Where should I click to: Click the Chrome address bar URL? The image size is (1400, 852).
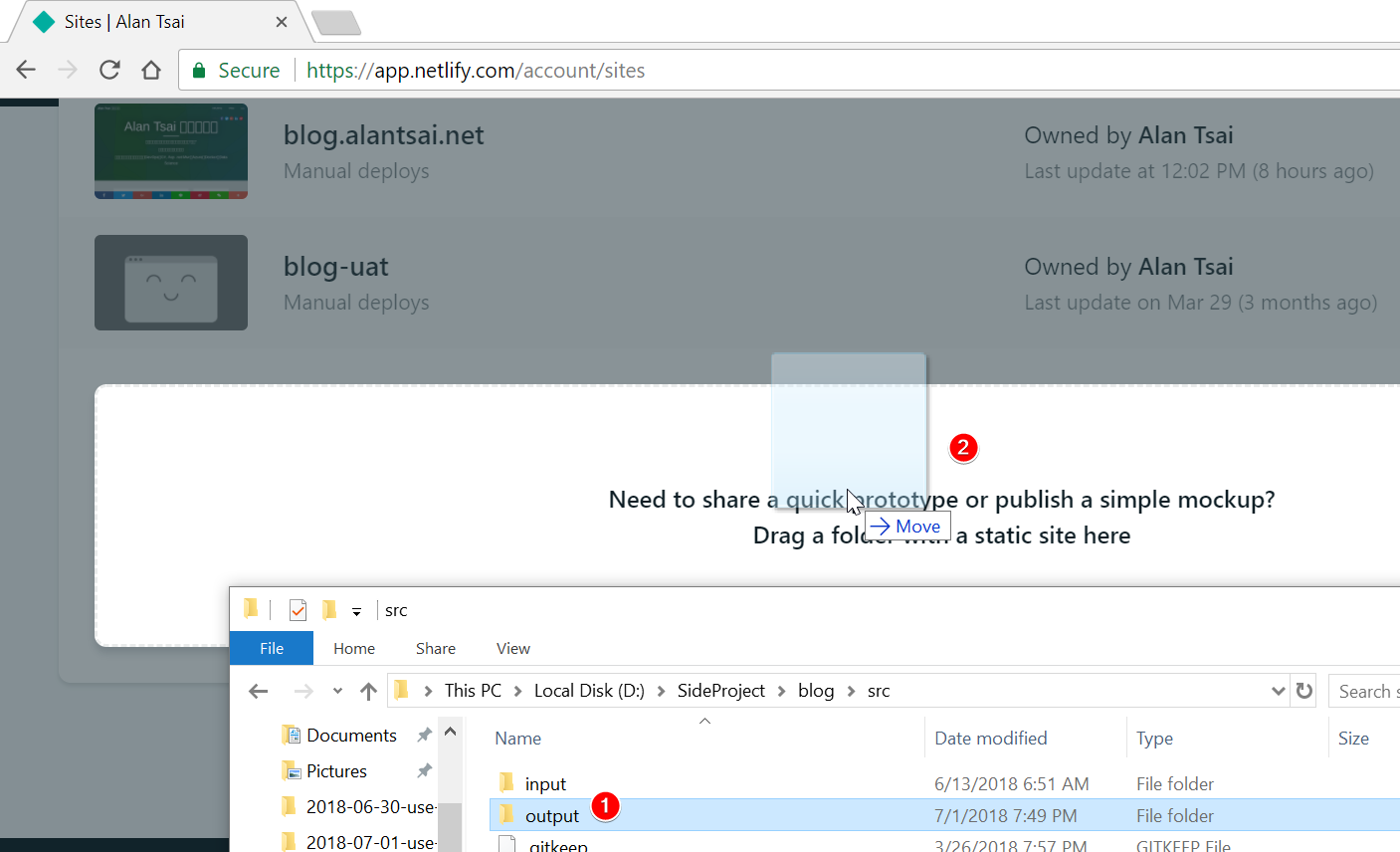point(476,70)
